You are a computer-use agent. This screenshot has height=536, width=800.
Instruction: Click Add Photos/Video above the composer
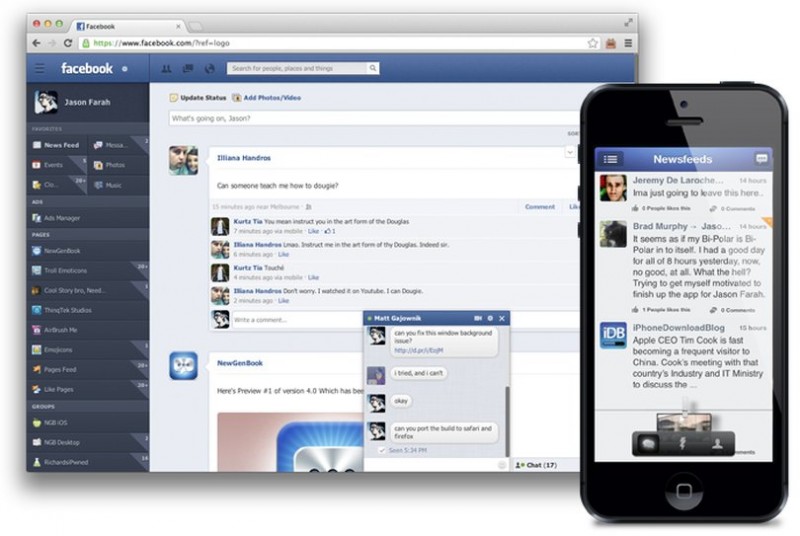click(x=267, y=98)
